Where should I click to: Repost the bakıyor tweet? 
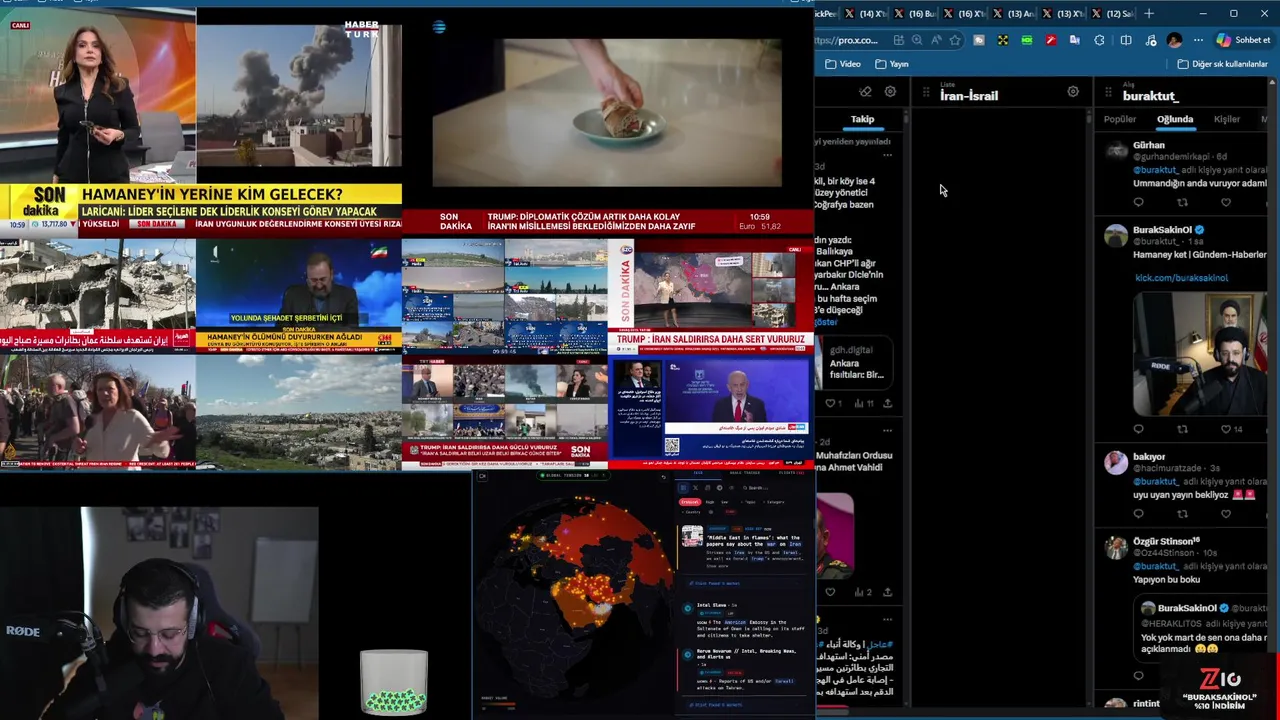tap(1182, 514)
